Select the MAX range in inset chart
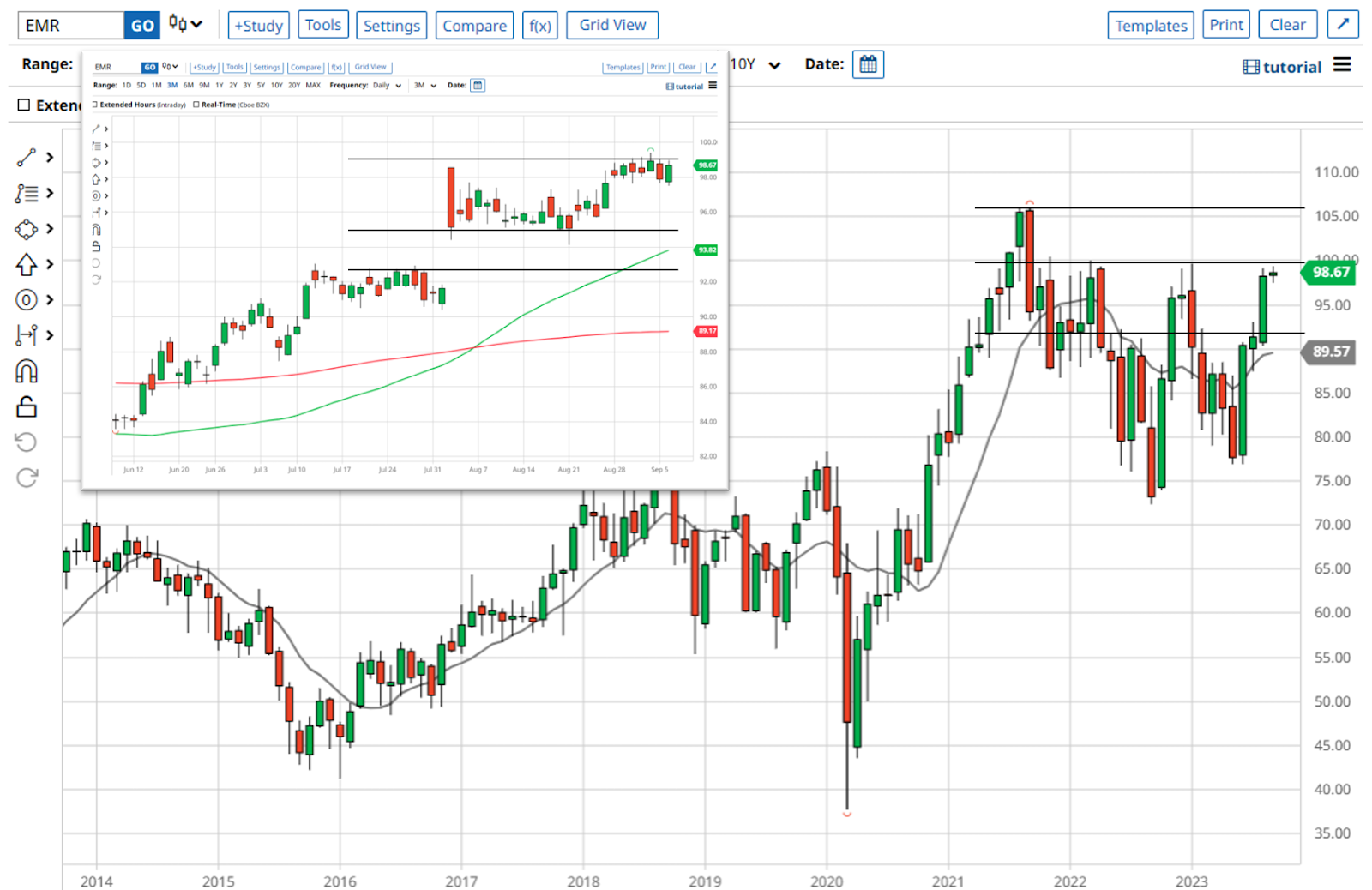Screen dimensions: 1372x890 point(313,86)
